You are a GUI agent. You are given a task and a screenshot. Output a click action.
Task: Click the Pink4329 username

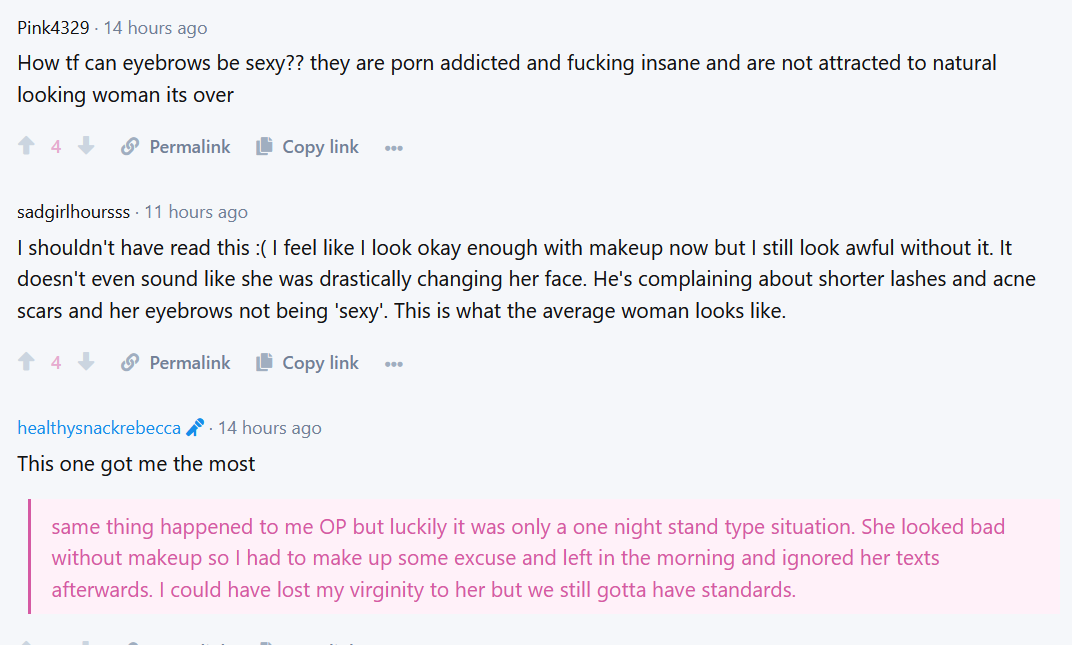pyautogui.click(x=53, y=28)
